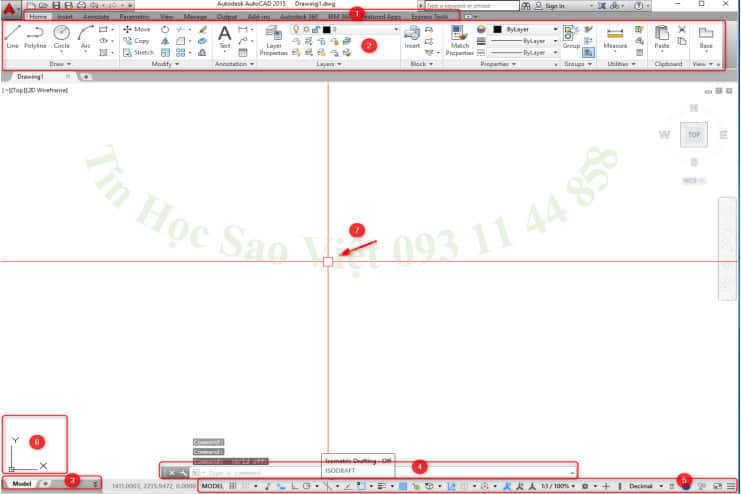Click the Model layout tab
Image resolution: width=741 pixels, height=494 pixels.
click(22, 484)
